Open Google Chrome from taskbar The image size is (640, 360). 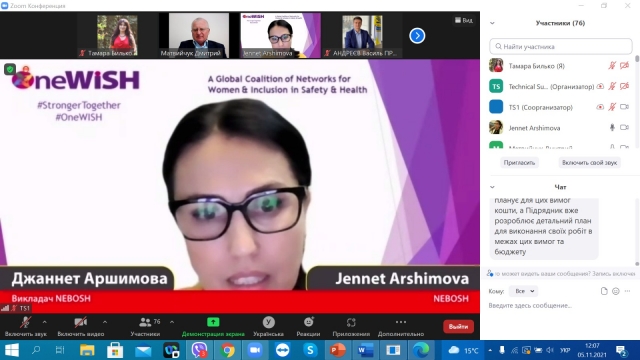tap(228, 350)
